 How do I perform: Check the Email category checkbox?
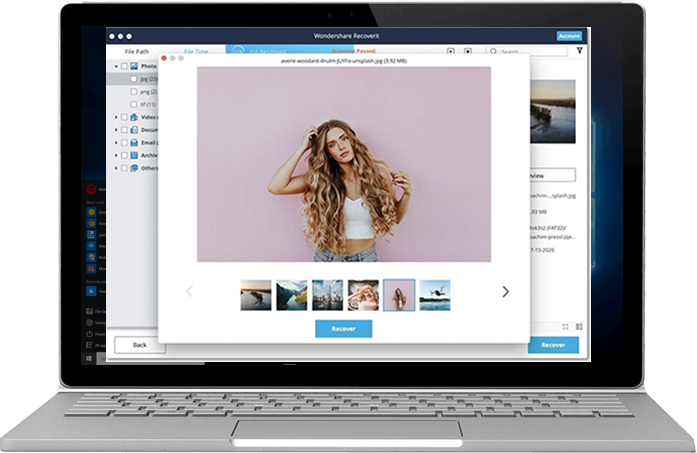pyautogui.click(x=124, y=143)
